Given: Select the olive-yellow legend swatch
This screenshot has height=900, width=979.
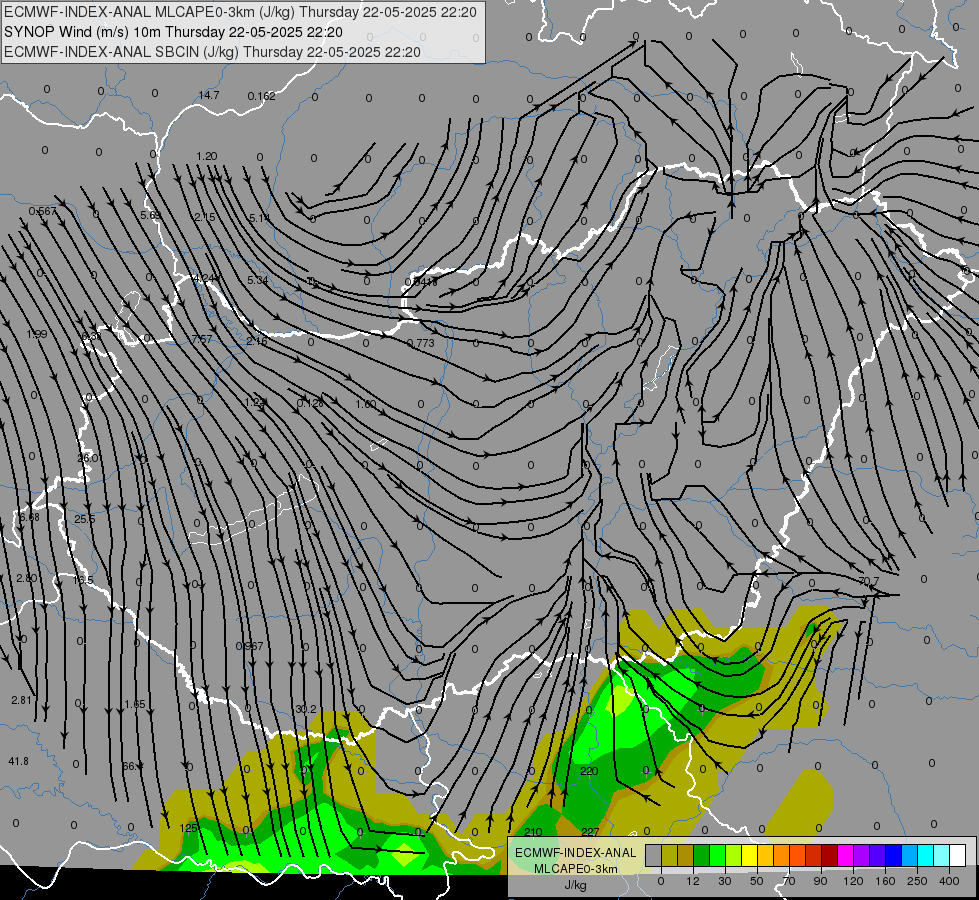Looking at the screenshot, I should coord(669,855).
